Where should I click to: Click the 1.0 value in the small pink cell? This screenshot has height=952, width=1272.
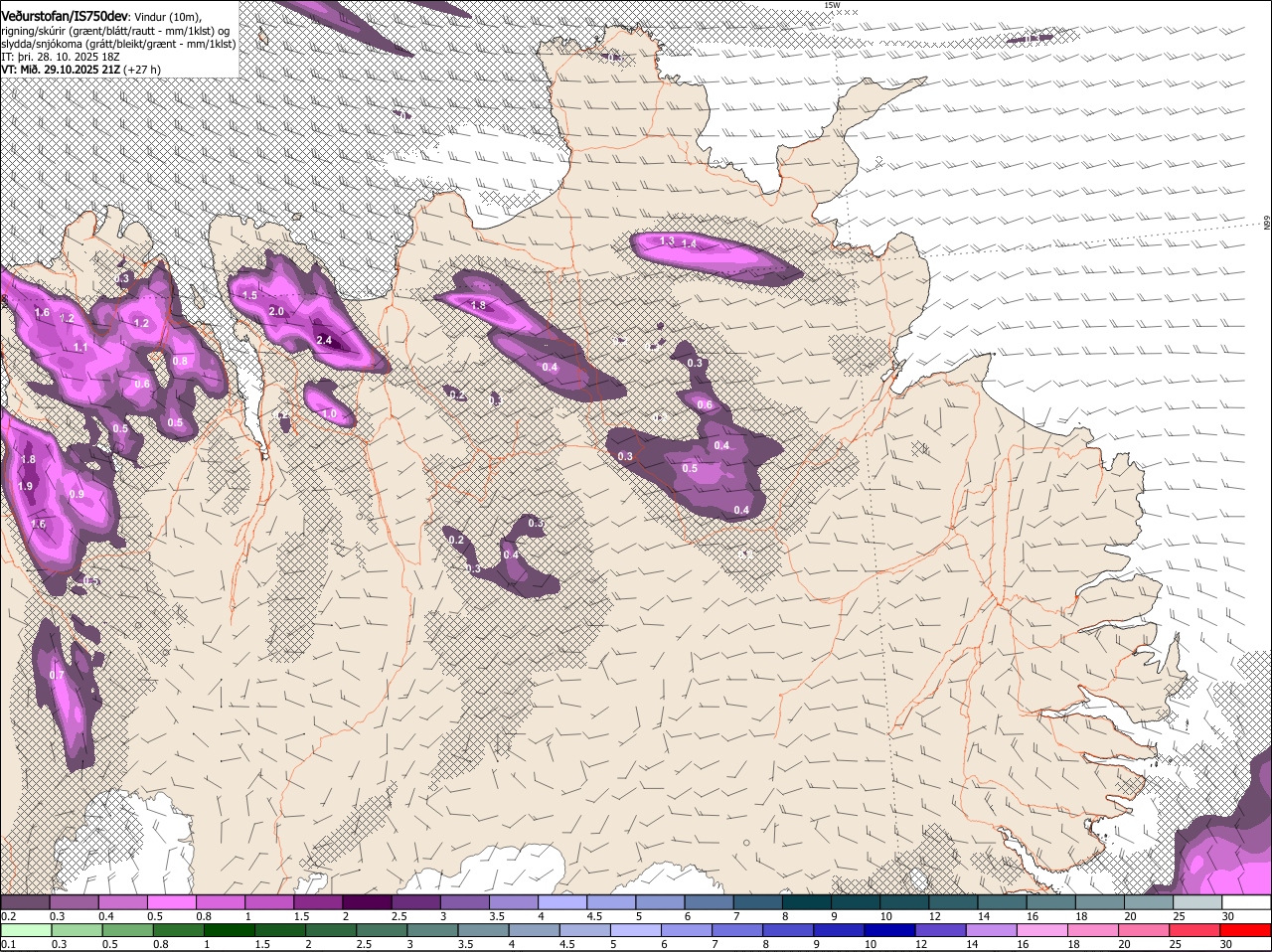tap(329, 413)
